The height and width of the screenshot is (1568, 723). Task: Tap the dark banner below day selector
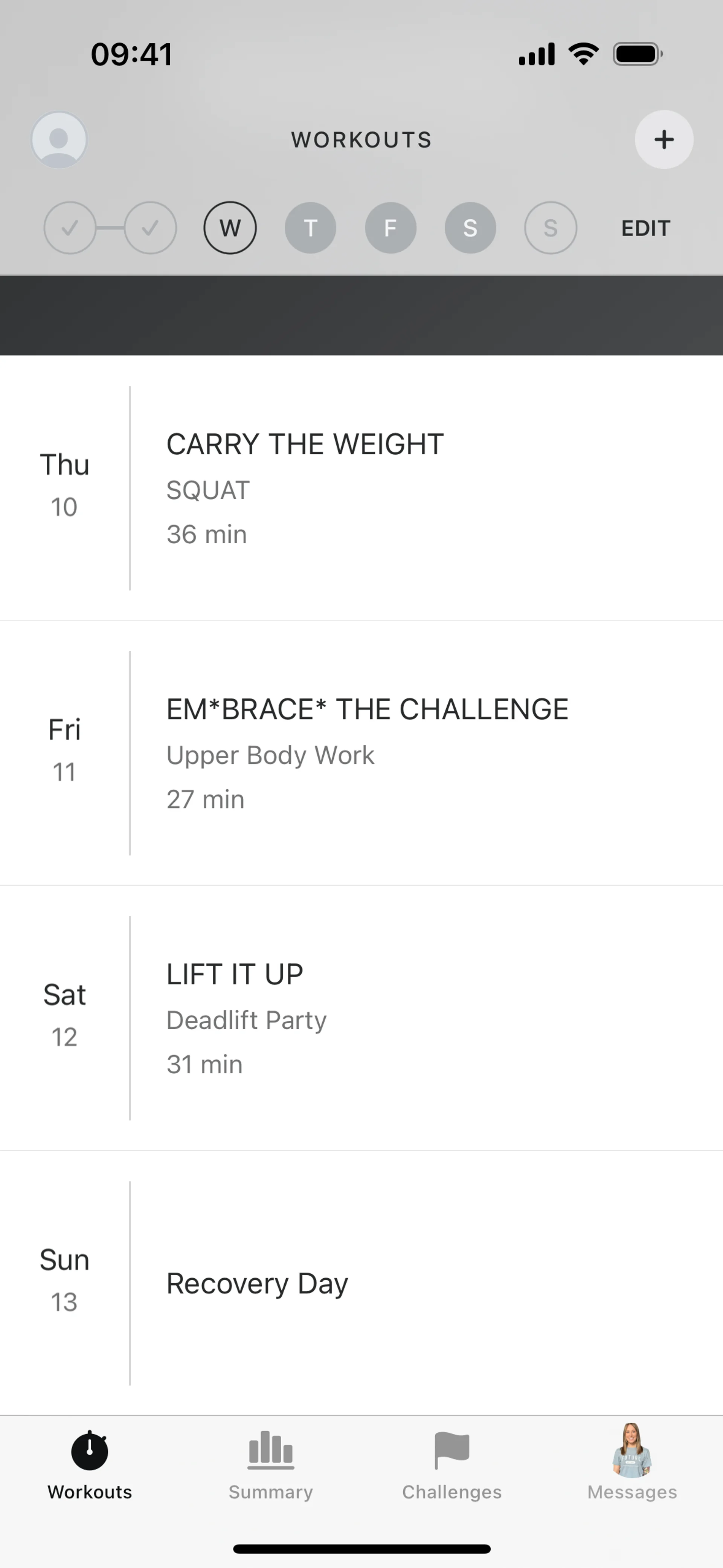[361, 315]
